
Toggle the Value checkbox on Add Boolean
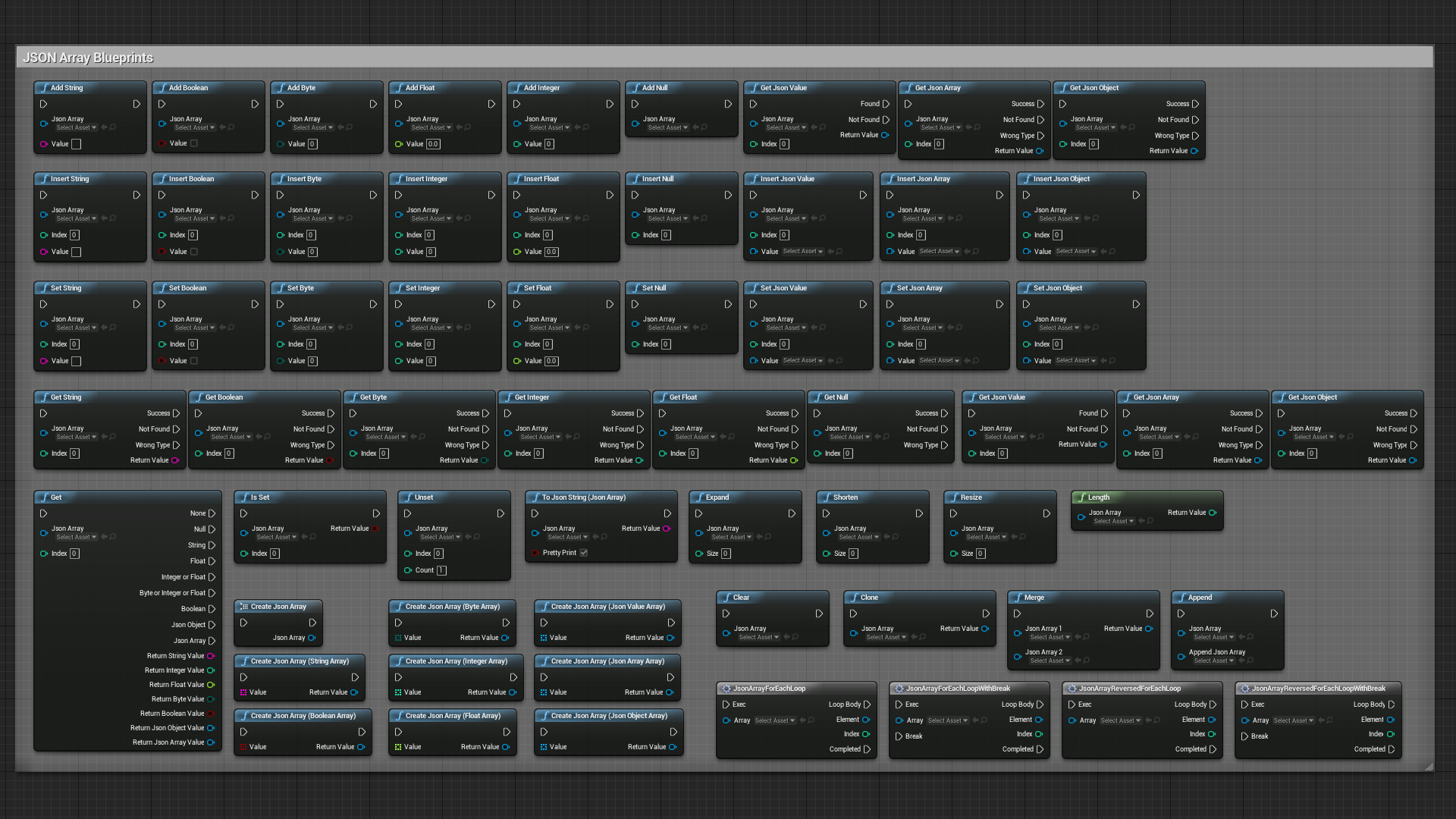(194, 143)
